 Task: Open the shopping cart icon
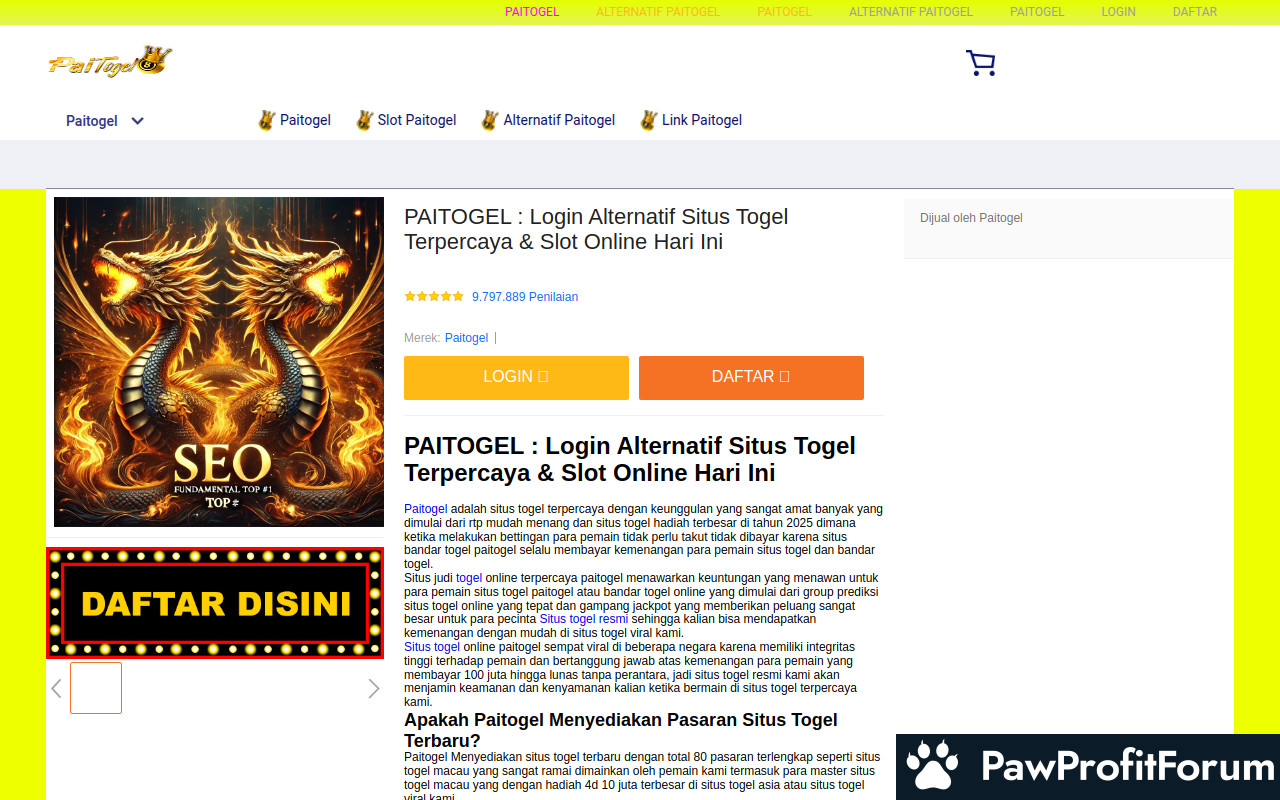pos(980,63)
